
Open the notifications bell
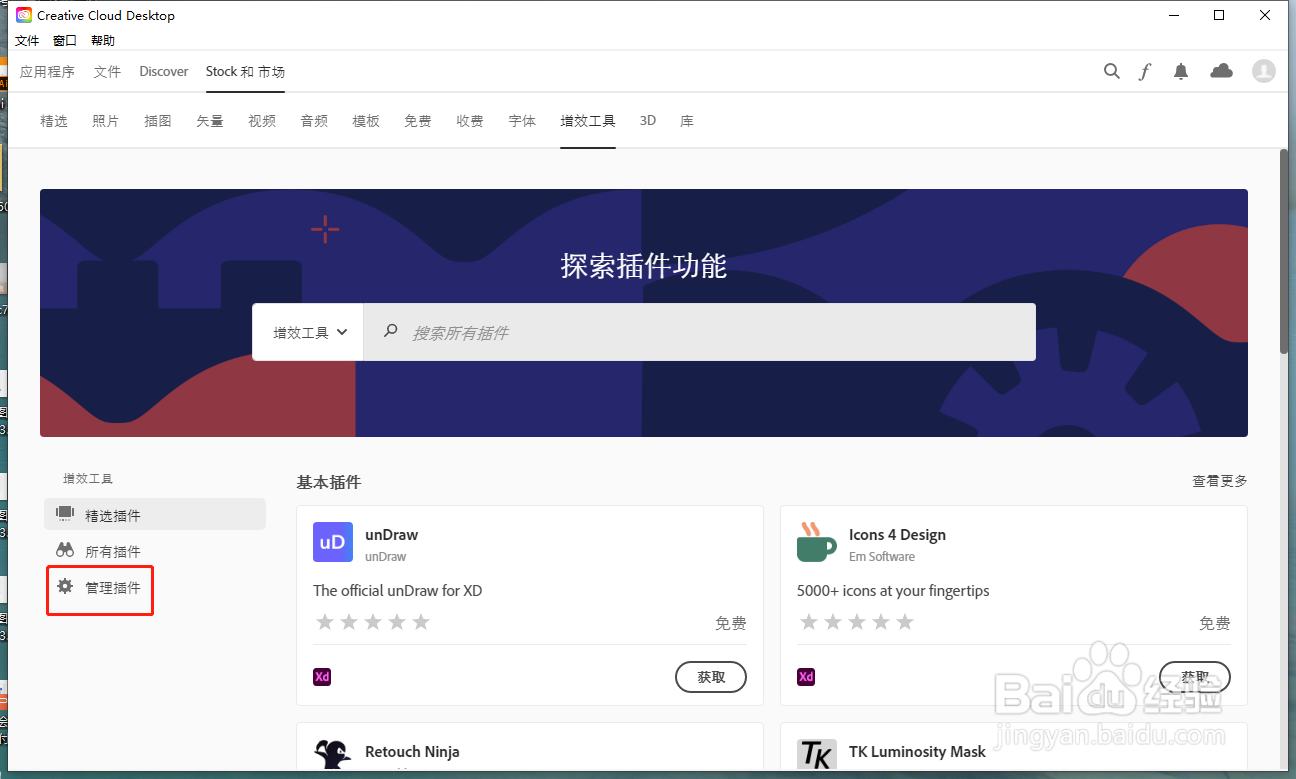pyautogui.click(x=1181, y=71)
